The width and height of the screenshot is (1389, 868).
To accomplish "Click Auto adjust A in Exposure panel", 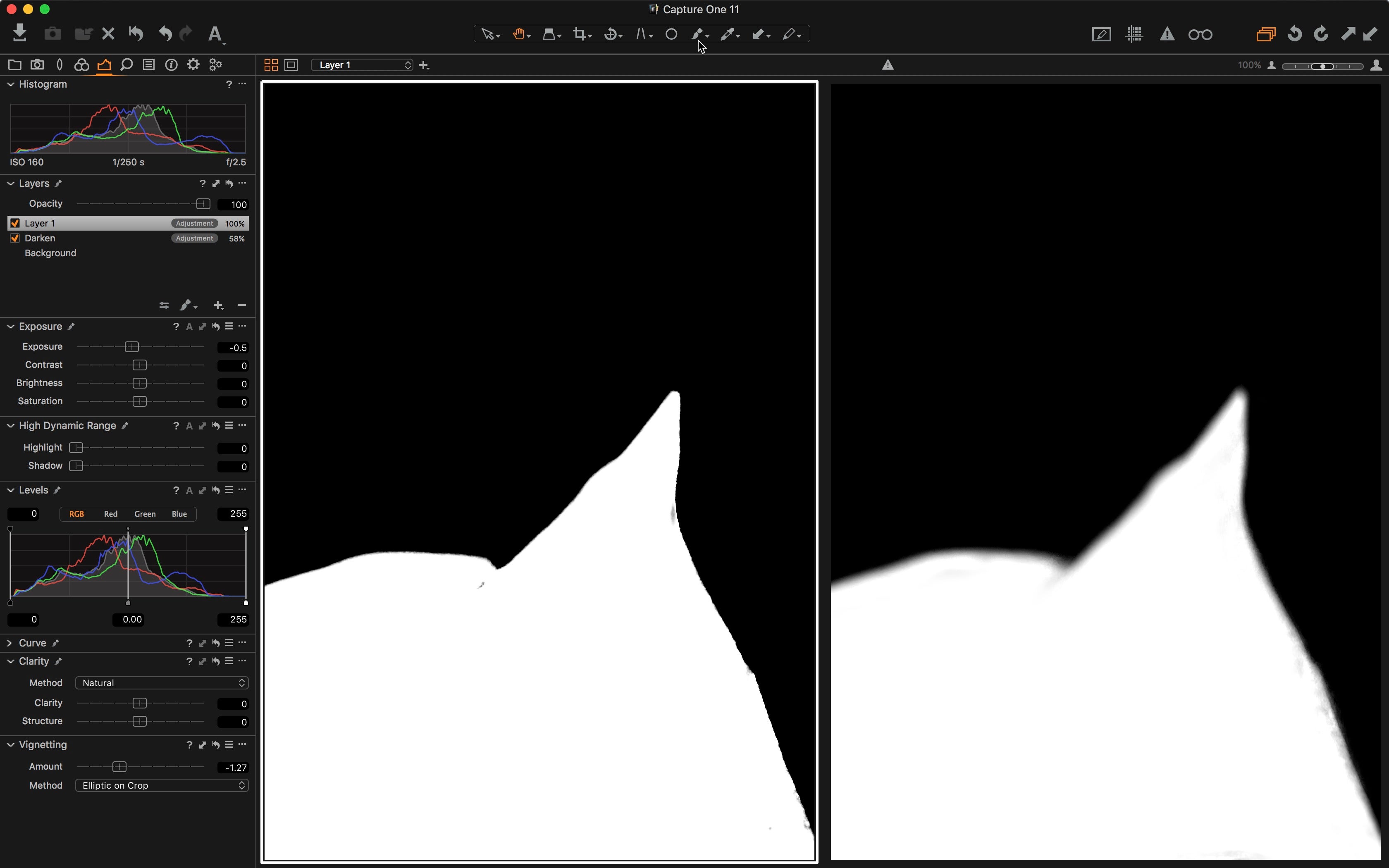I will [x=189, y=327].
